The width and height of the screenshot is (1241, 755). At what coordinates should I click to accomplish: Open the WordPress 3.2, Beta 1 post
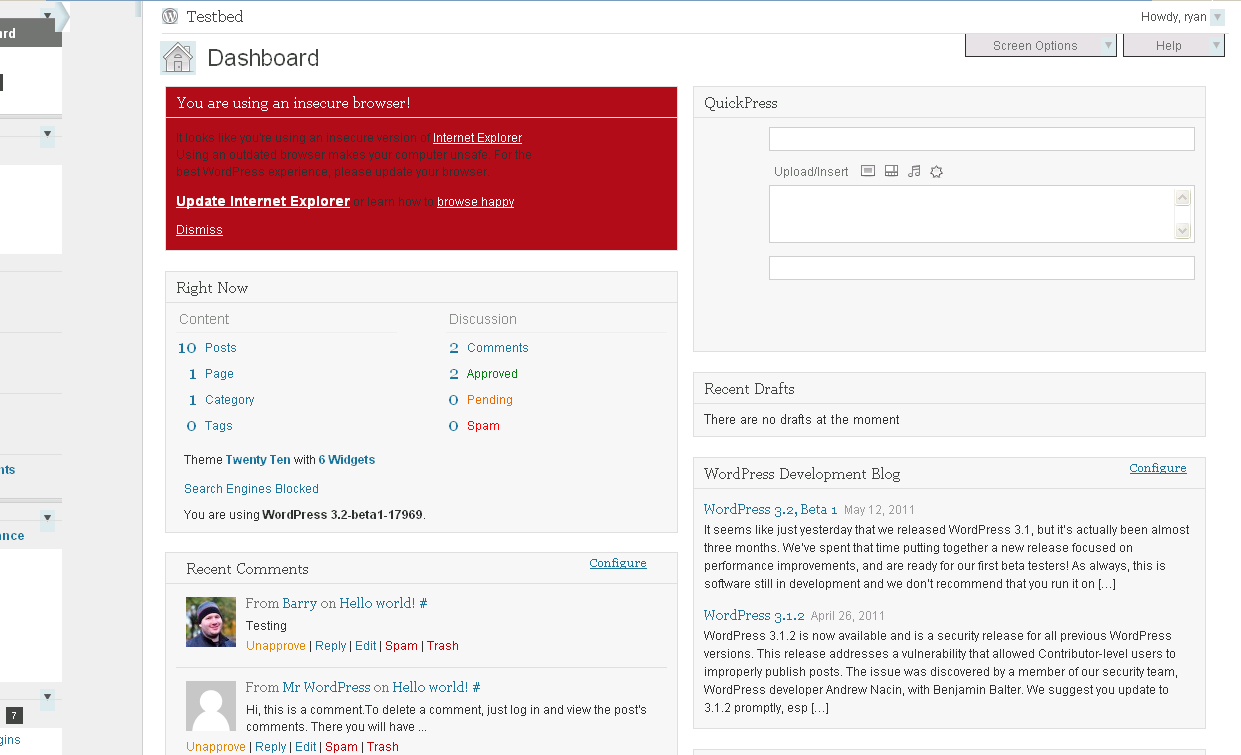(x=770, y=509)
